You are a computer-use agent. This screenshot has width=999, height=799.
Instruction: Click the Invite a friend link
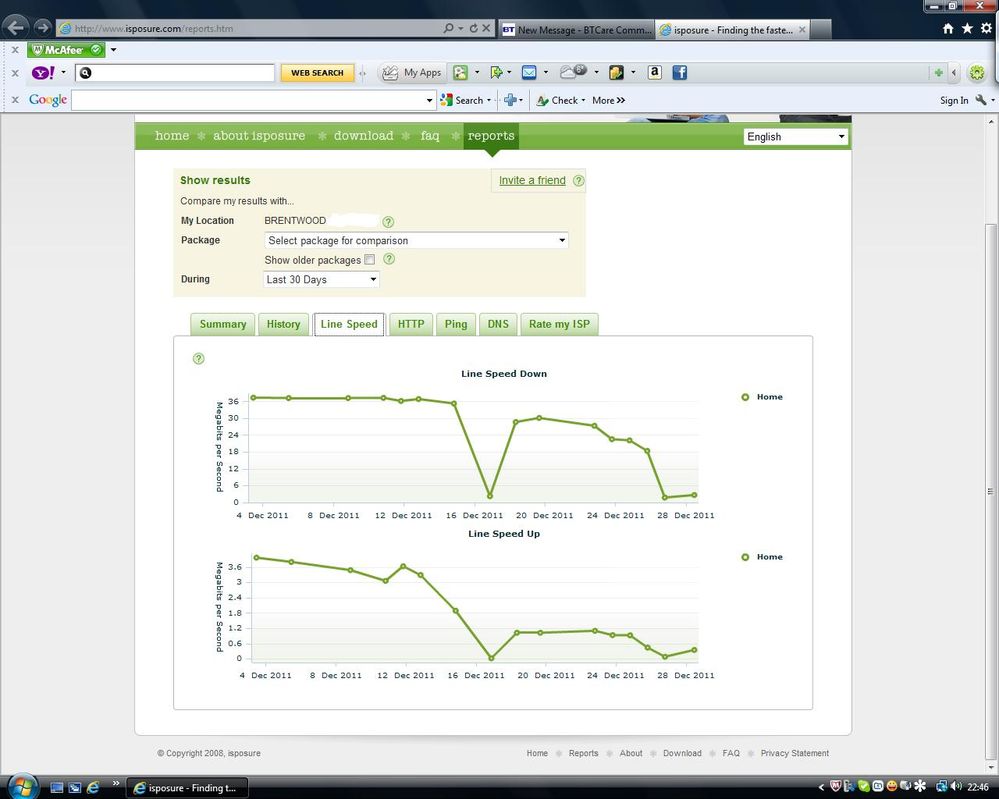click(532, 180)
